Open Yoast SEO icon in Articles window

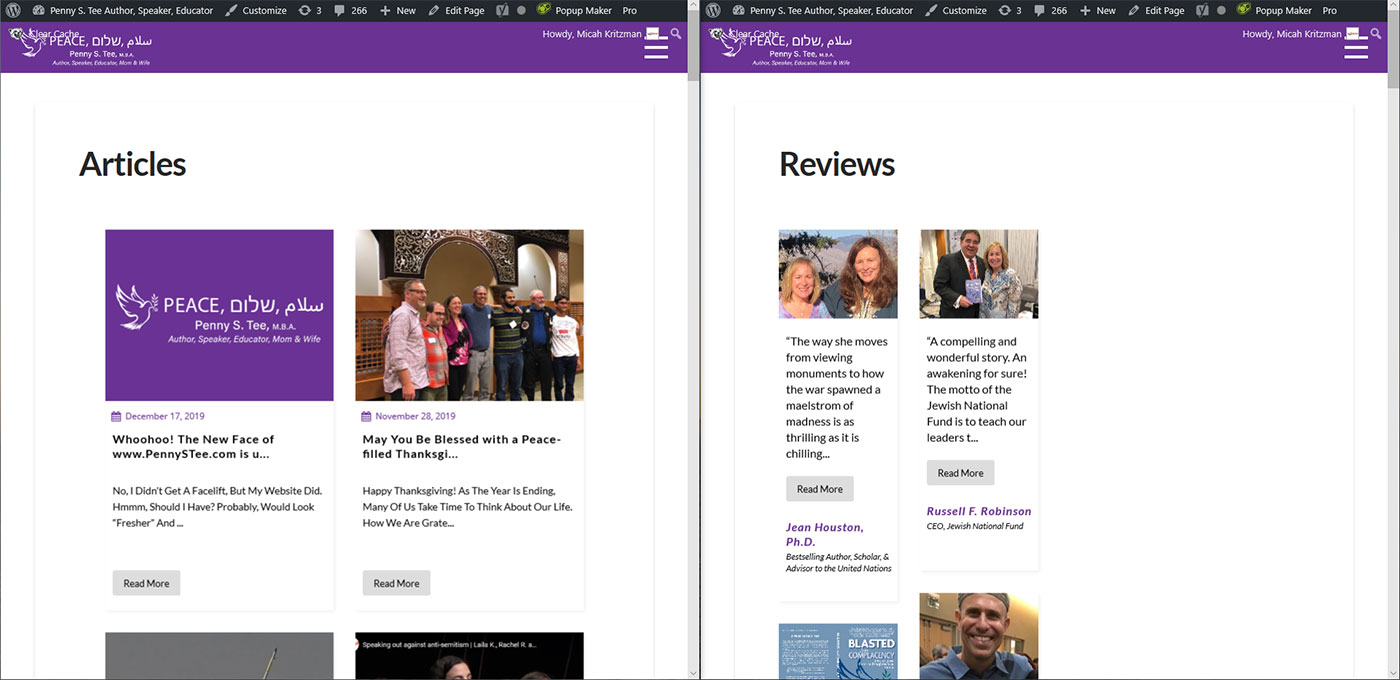pyautogui.click(x=504, y=10)
